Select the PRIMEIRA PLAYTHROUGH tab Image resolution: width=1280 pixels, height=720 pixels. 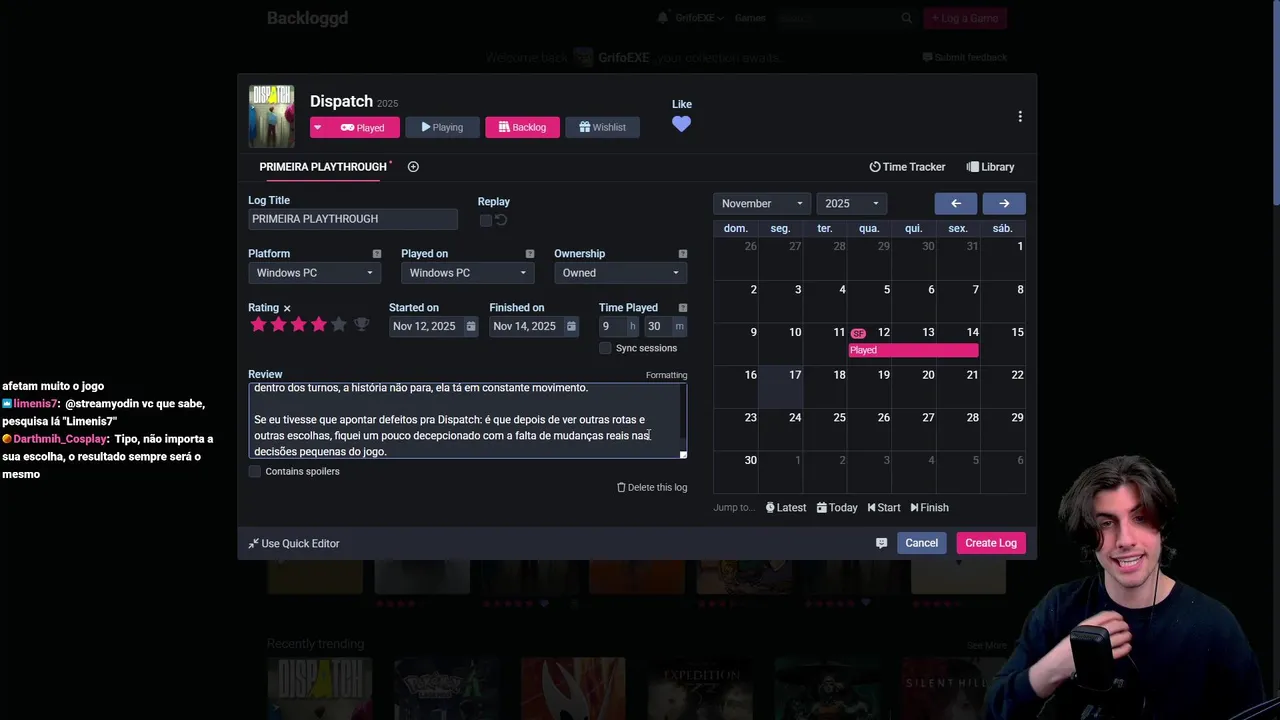click(322, 167)
